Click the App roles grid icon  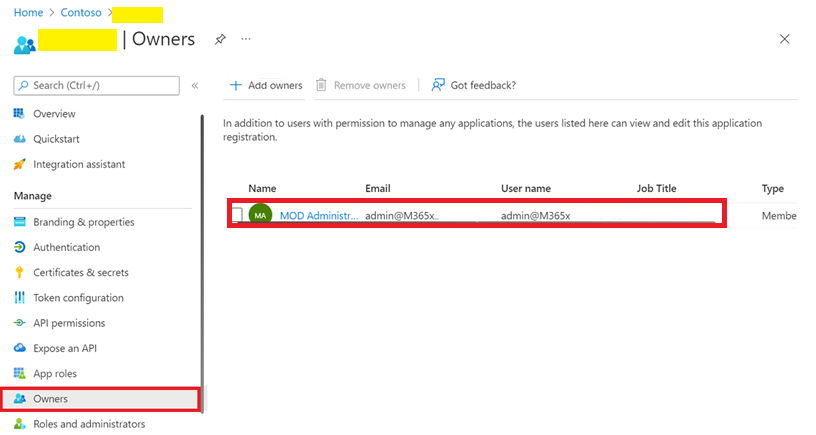19,373
